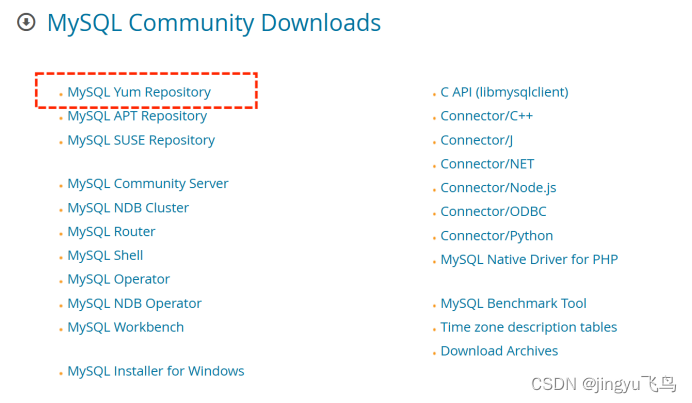Open the MySQL APT Repository link
Screen dimensions: 692x403
[x=137, y=116]
